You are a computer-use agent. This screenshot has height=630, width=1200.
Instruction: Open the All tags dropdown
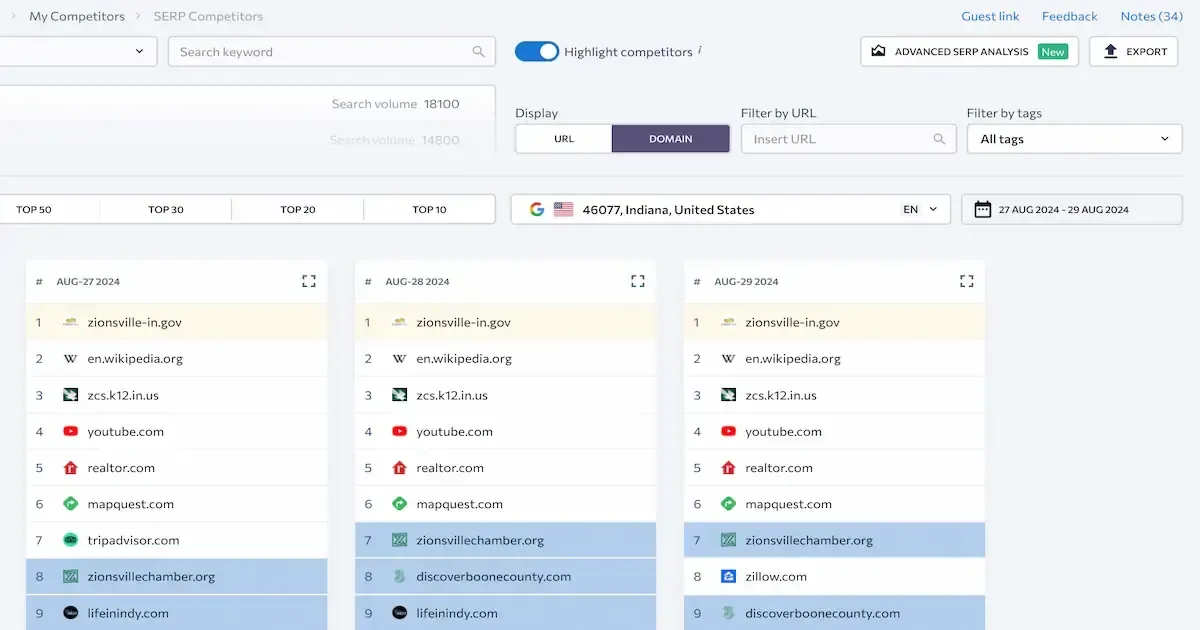pyautogui.click(x=1075, y=139)
